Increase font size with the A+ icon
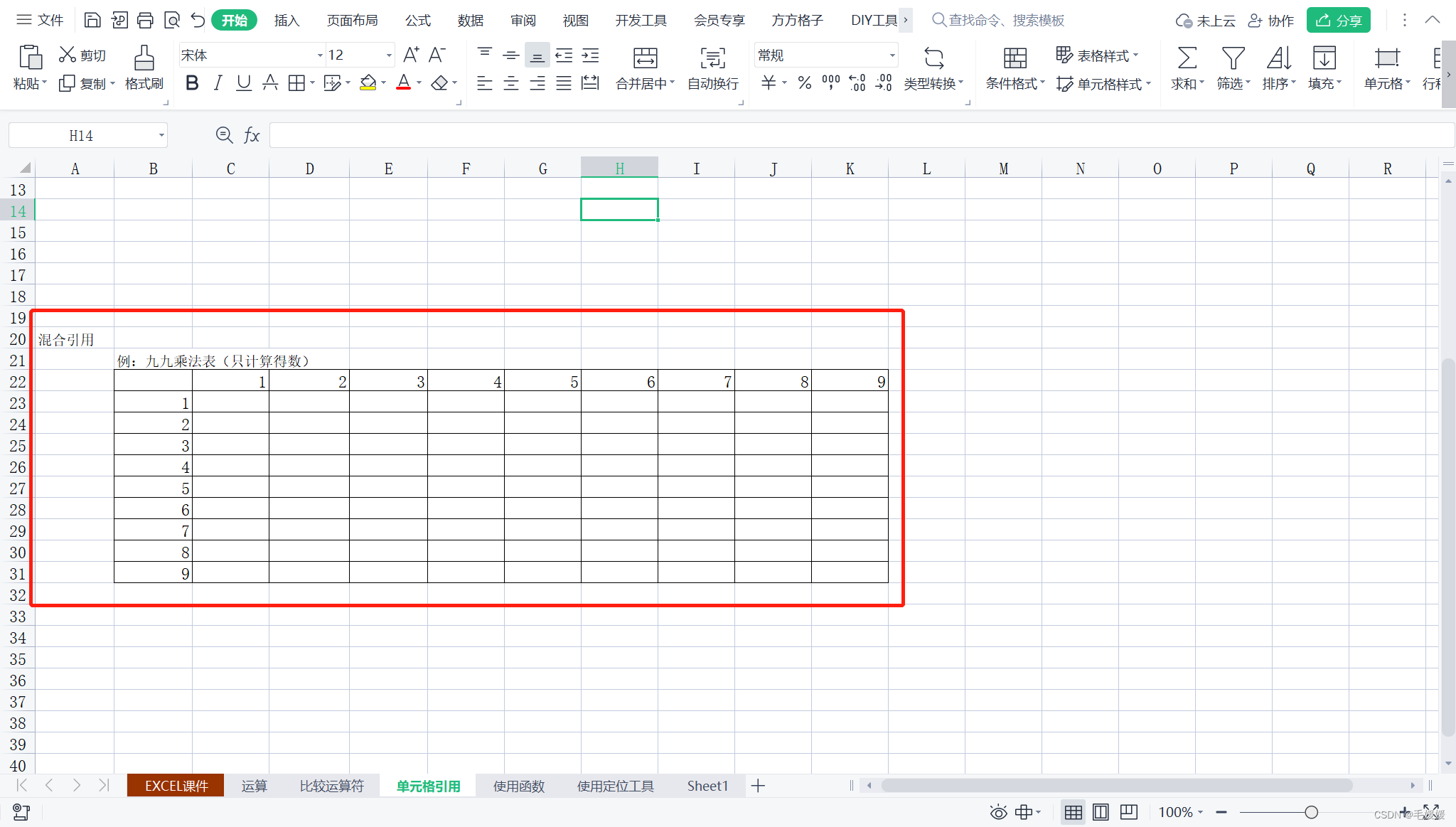This screenshot has height=827, width=1456. click(x=411, y=55)
